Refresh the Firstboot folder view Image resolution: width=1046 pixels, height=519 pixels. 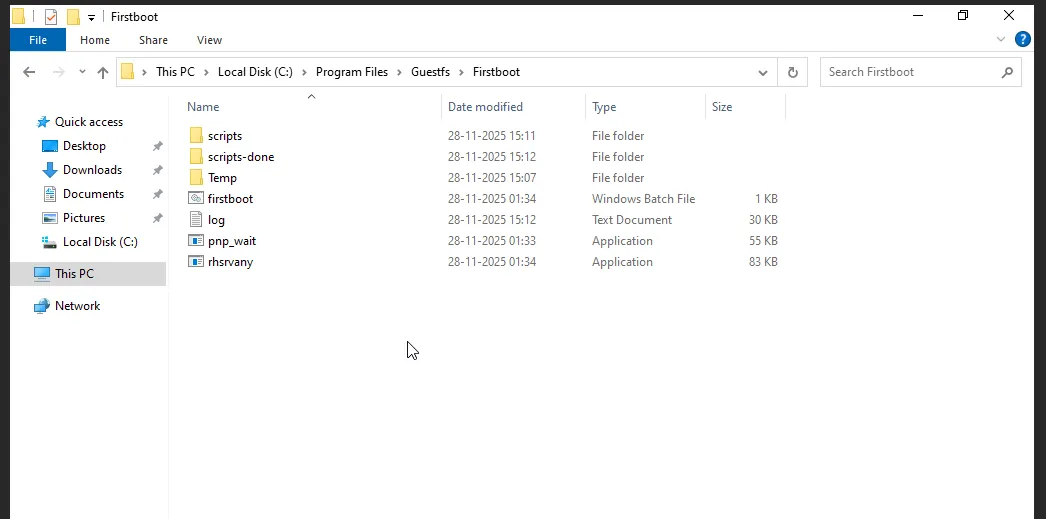(x=793, y=72)
